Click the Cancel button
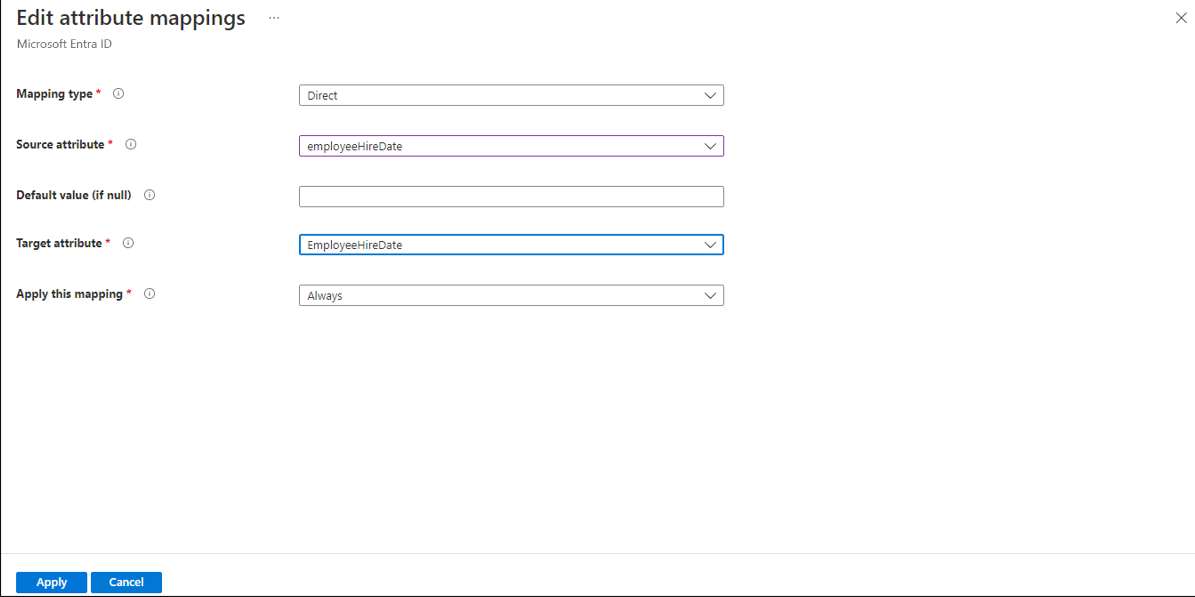Image resolution: width=1195 pixels, height=597 pixels. coord(127,583)
